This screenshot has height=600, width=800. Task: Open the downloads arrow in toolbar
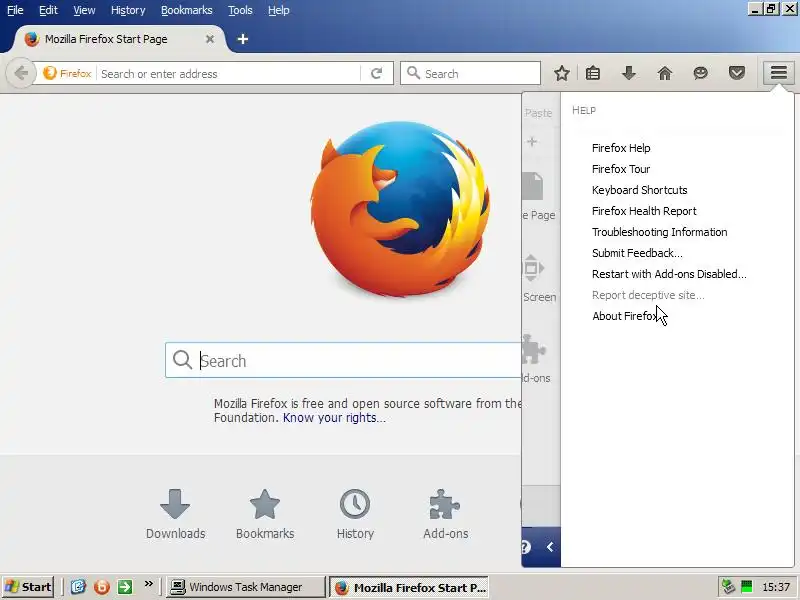[629, 73]
